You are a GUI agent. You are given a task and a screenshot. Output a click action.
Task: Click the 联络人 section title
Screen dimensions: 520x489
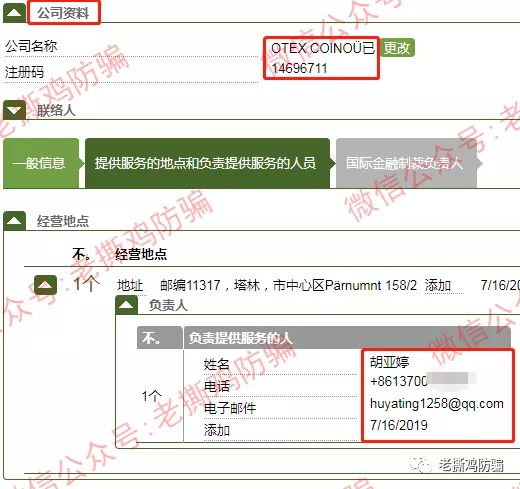(56, 110)
